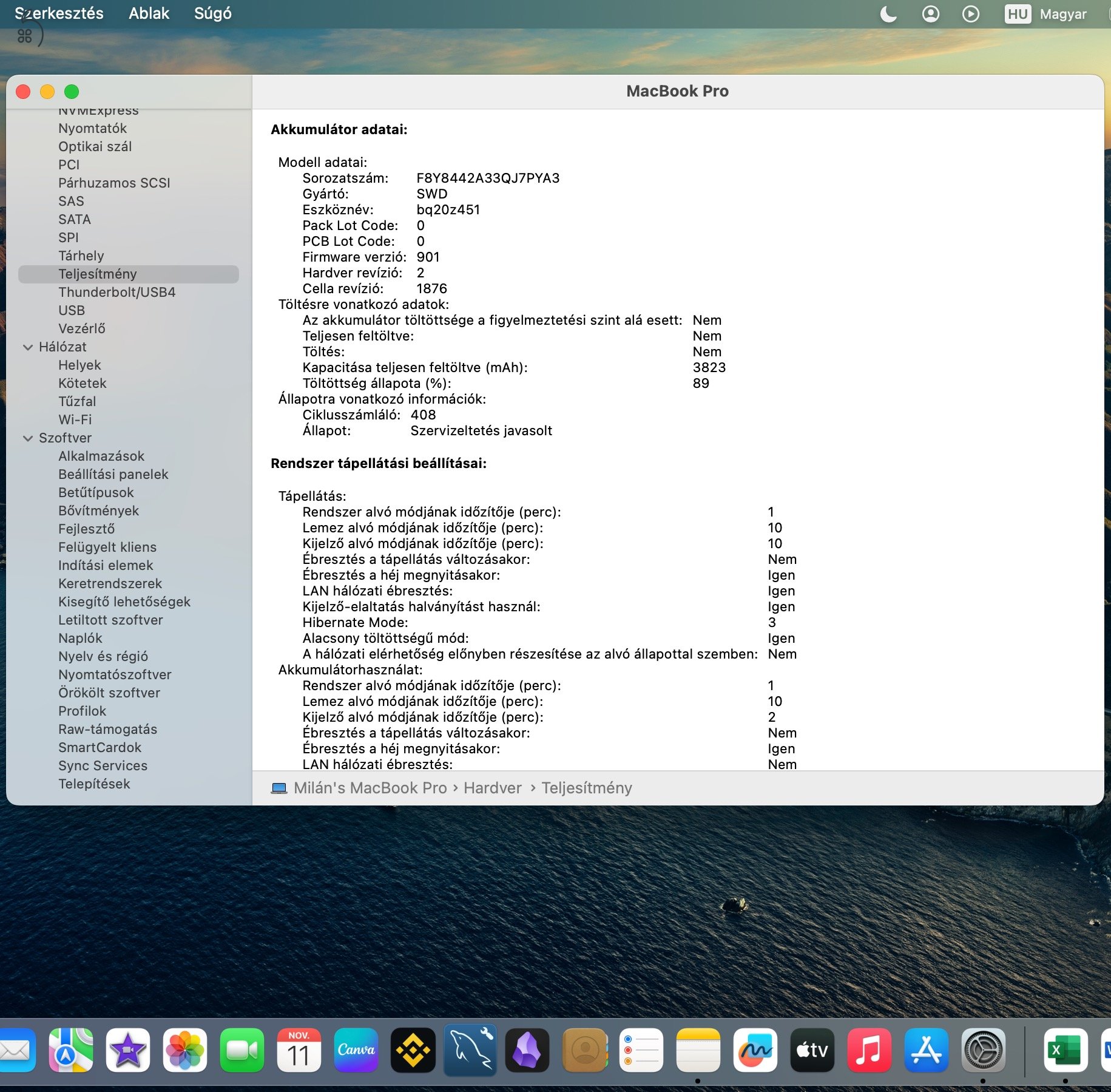
Task: Open the Szerkesztés menu
Action: point(59,13)
